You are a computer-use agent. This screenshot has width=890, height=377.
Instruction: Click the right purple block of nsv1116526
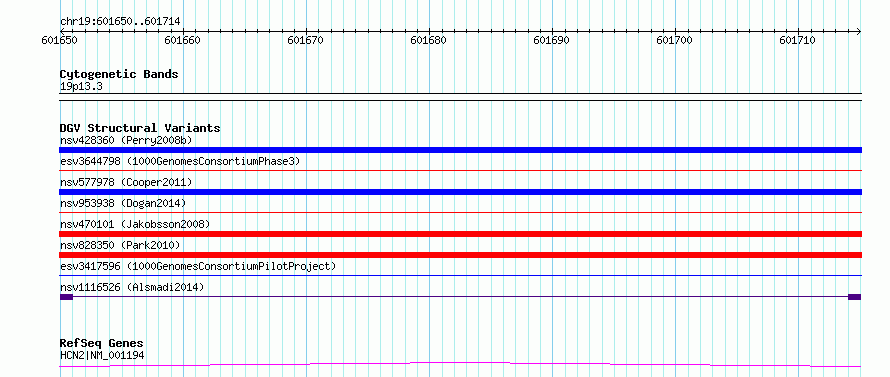pyautogui.click(x=854, y=297)
